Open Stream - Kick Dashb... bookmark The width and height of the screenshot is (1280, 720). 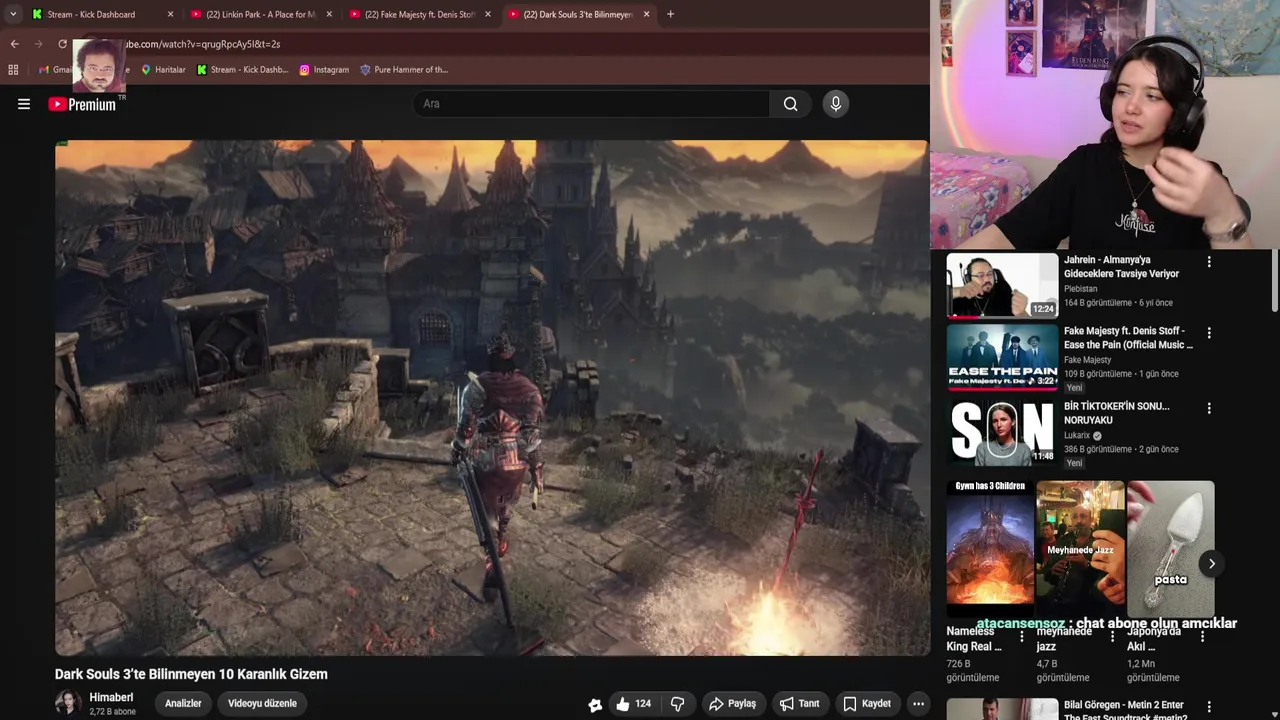(x=242, y=70)
